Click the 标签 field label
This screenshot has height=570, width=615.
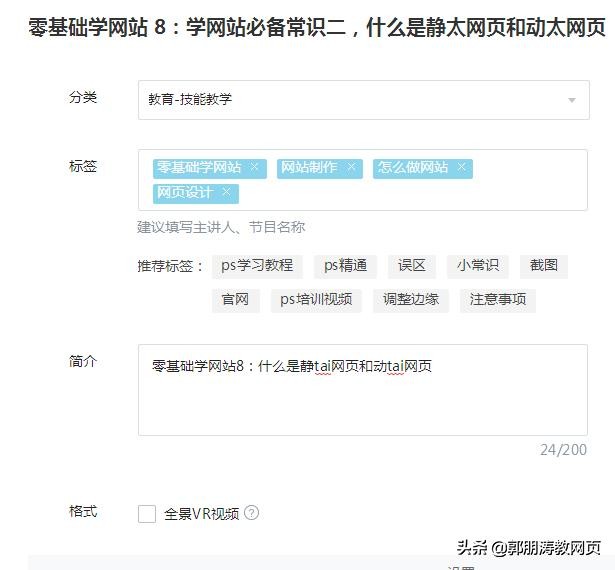[x=83, y=166]
